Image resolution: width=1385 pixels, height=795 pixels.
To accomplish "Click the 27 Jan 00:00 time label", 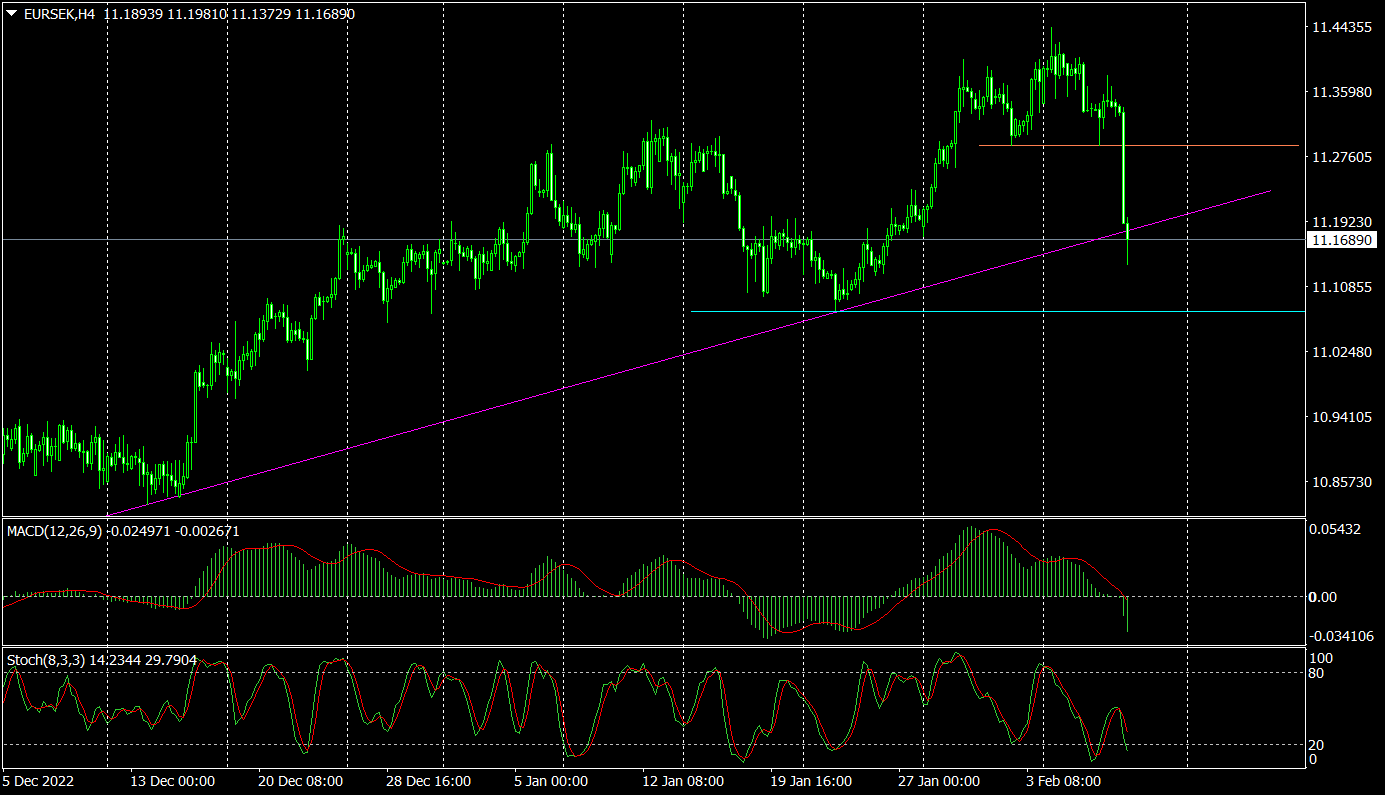I will [939, 781].
